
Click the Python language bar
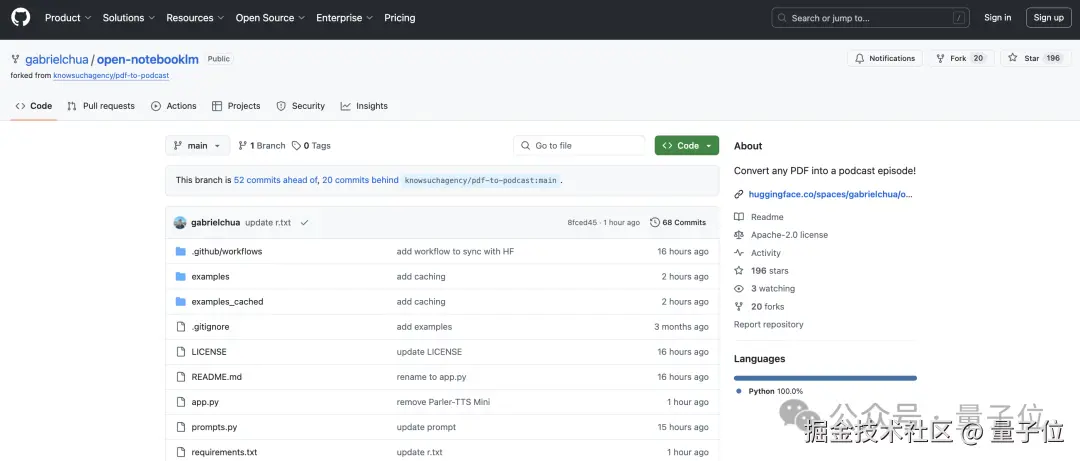pyautogui.click(x=825, y=378)
